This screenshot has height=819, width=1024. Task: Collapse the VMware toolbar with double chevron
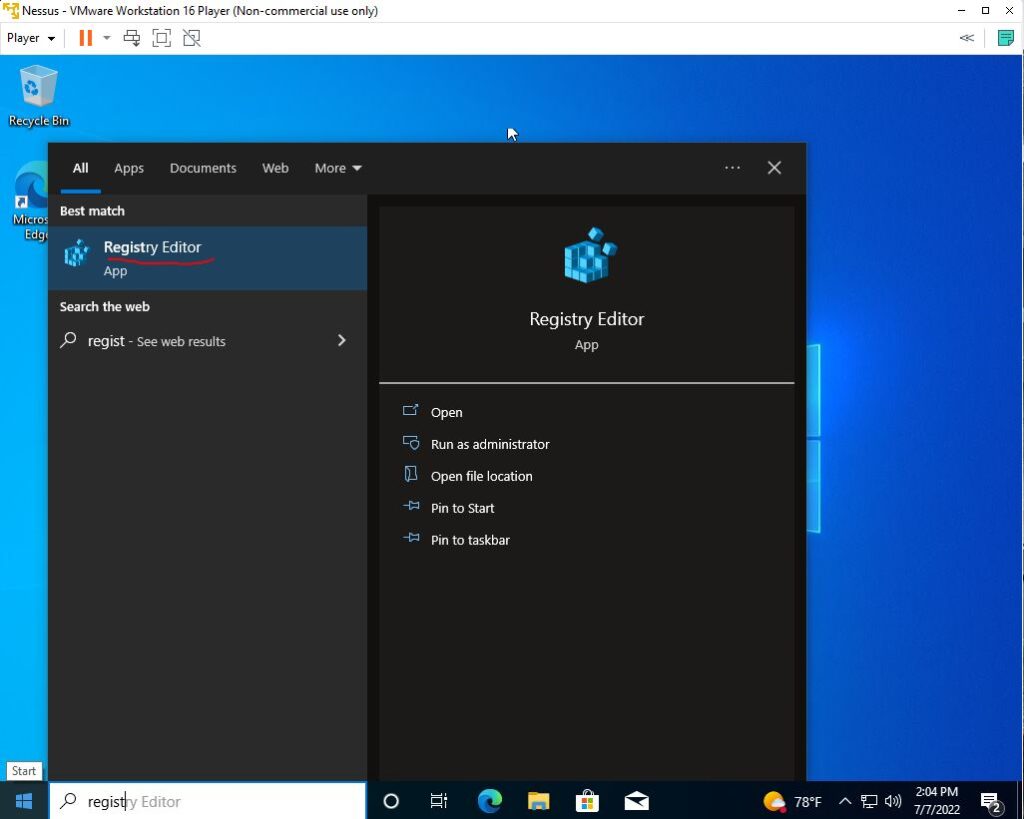(x=967, y=38)
